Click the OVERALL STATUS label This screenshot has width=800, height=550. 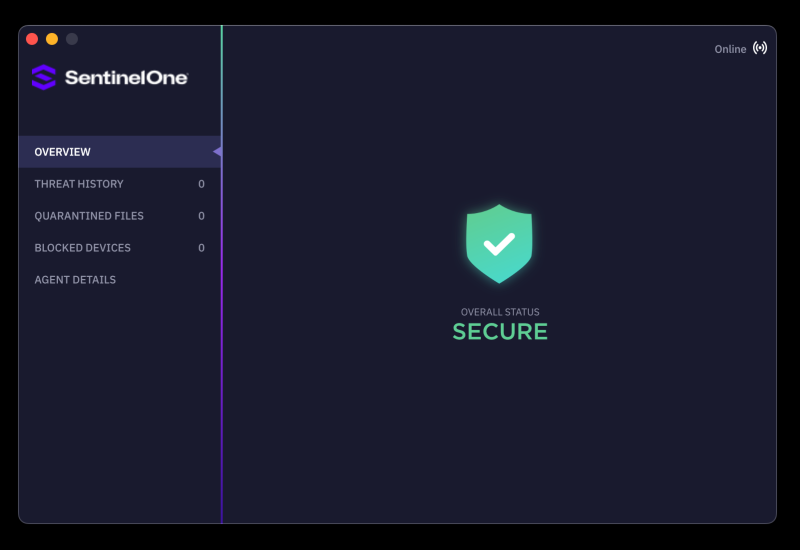tap(500, 312)
